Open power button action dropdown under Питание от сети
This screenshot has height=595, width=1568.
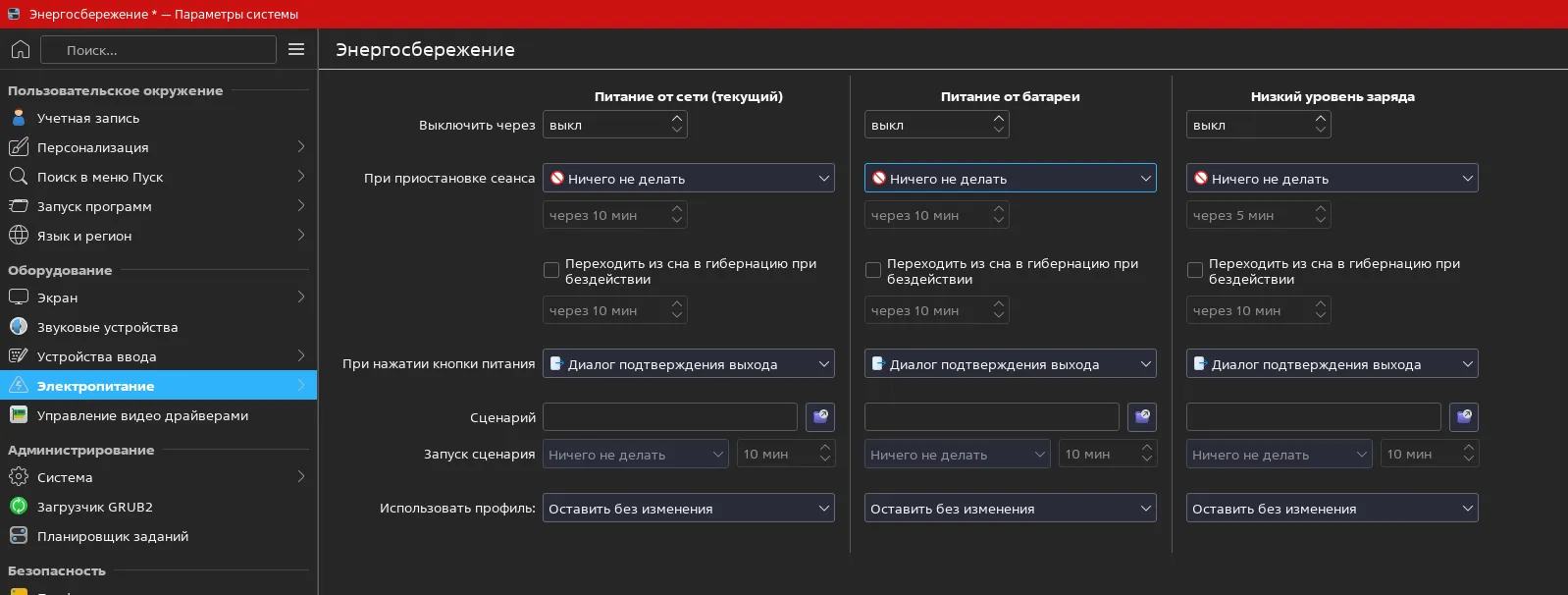pyautogui.click(x=689, y=363)
